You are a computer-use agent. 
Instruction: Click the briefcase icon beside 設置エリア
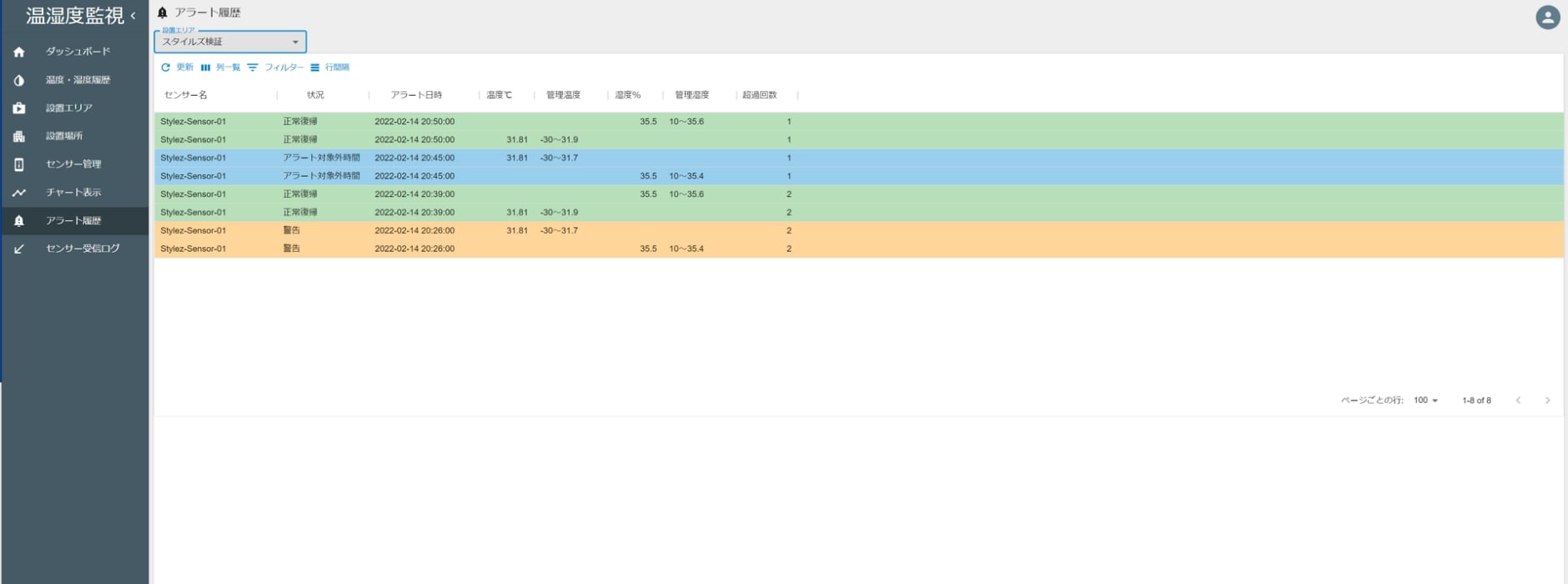click(19, 108)
